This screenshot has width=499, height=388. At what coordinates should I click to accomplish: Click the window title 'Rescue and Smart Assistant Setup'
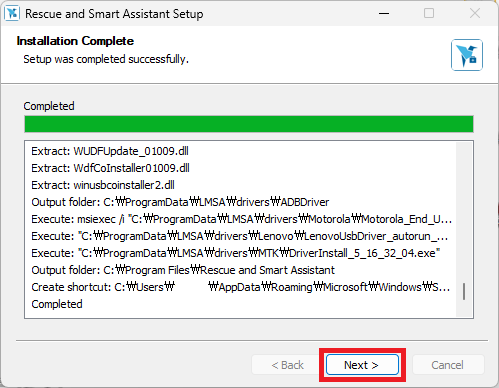(114, 14)
